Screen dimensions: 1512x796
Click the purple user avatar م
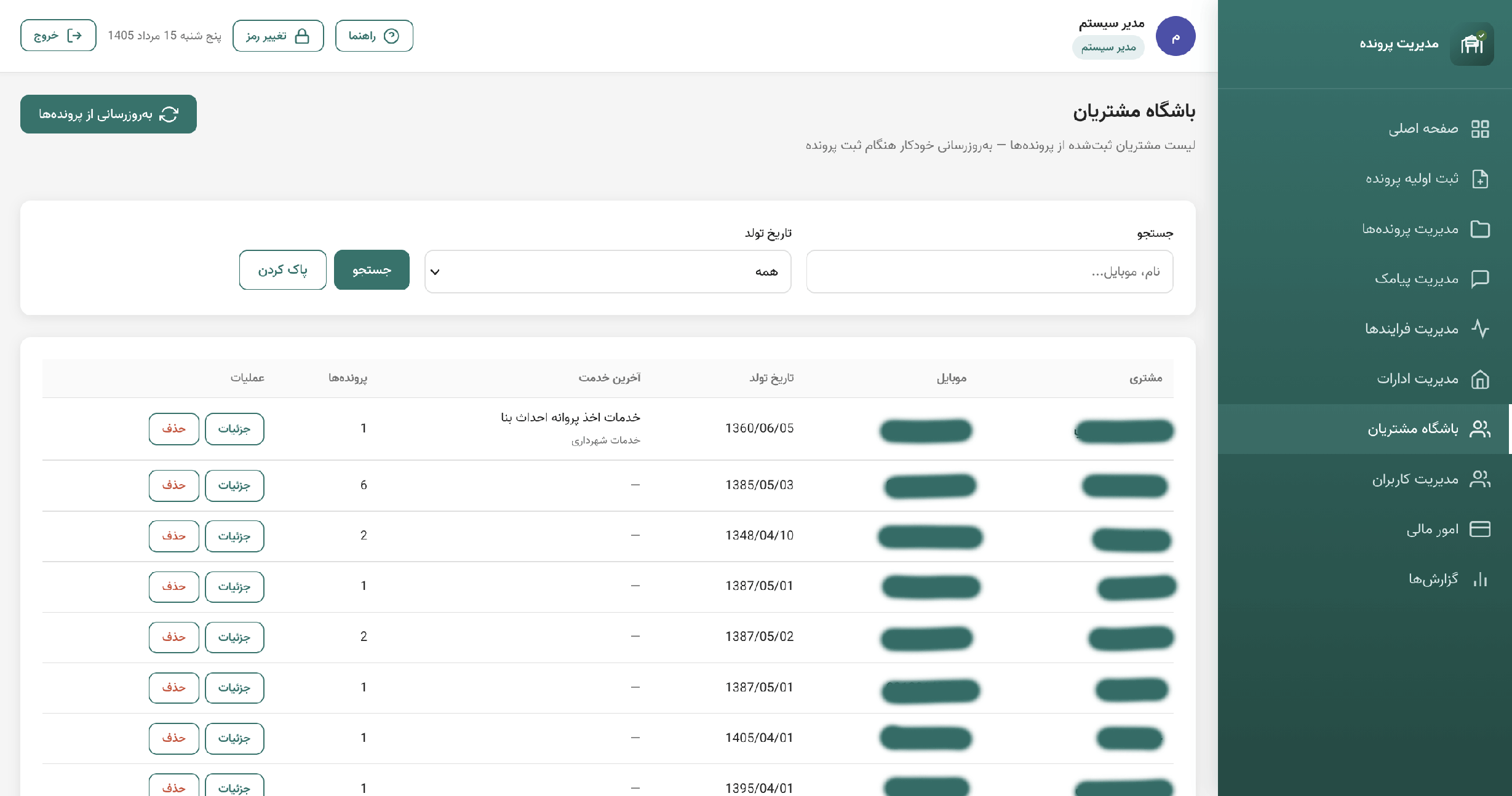click(x=1176, y=36)
